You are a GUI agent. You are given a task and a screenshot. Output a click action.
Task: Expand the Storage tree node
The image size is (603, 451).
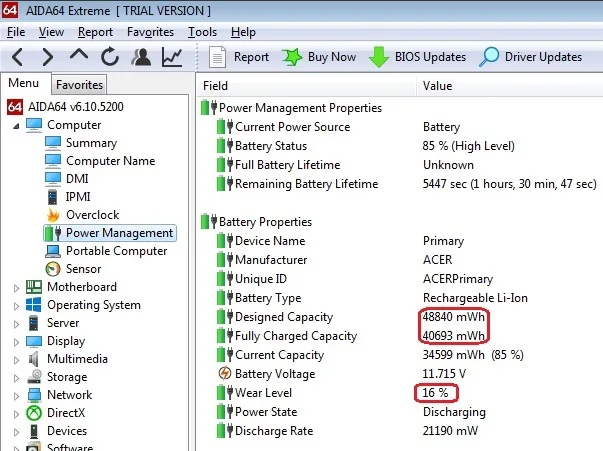pyautogui.click(x=16, y=378)
